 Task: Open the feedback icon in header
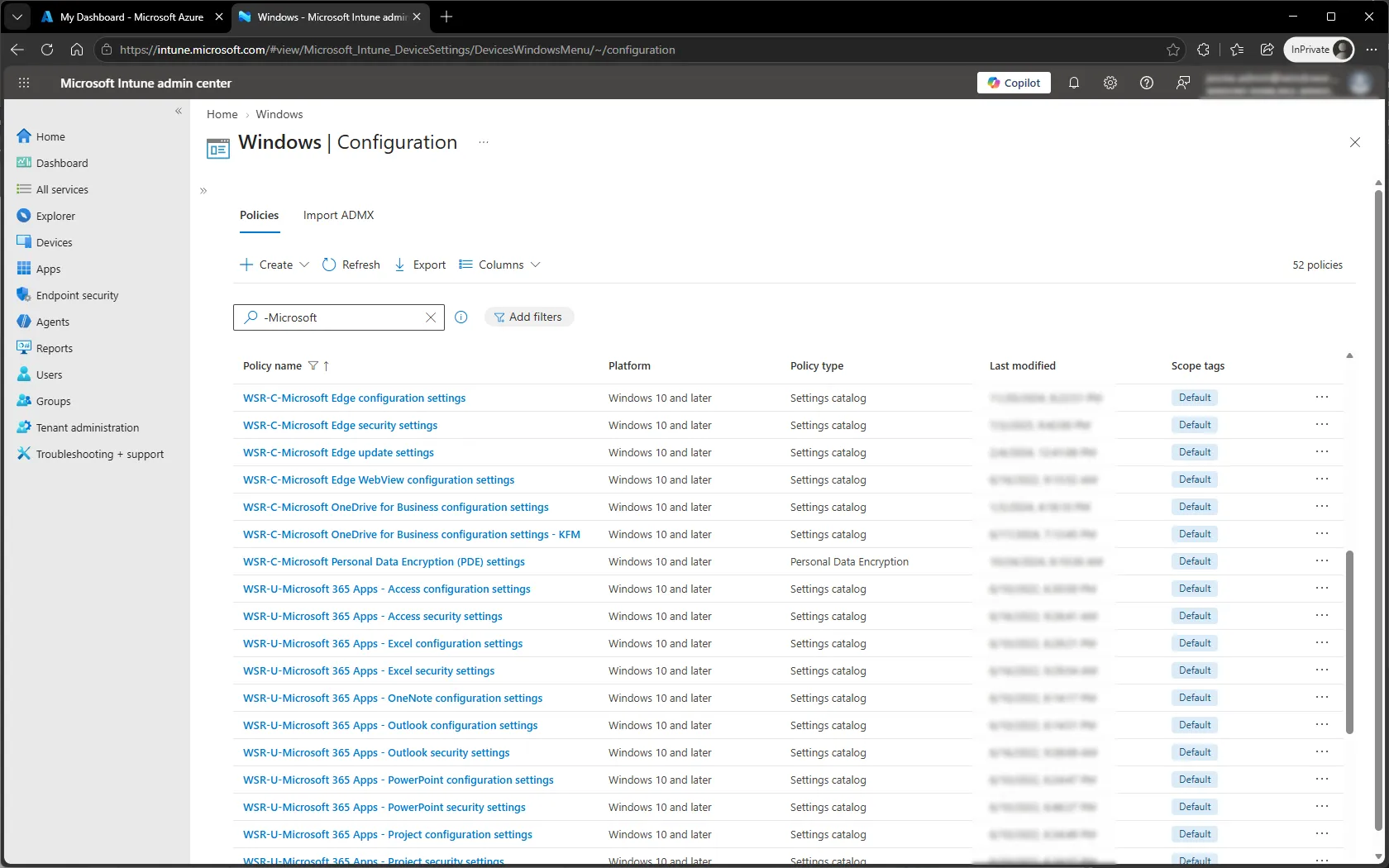[x=1183, y=83]
